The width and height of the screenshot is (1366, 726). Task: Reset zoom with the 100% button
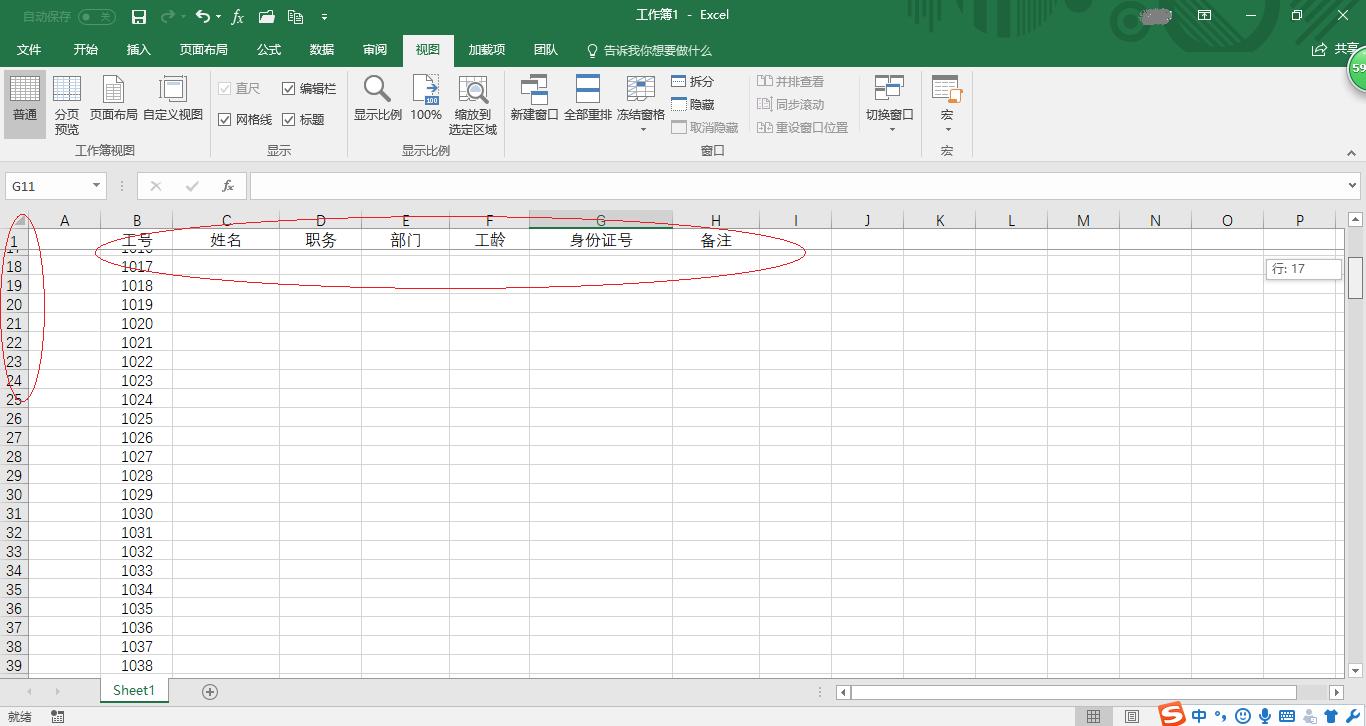[x=425, y=100]
